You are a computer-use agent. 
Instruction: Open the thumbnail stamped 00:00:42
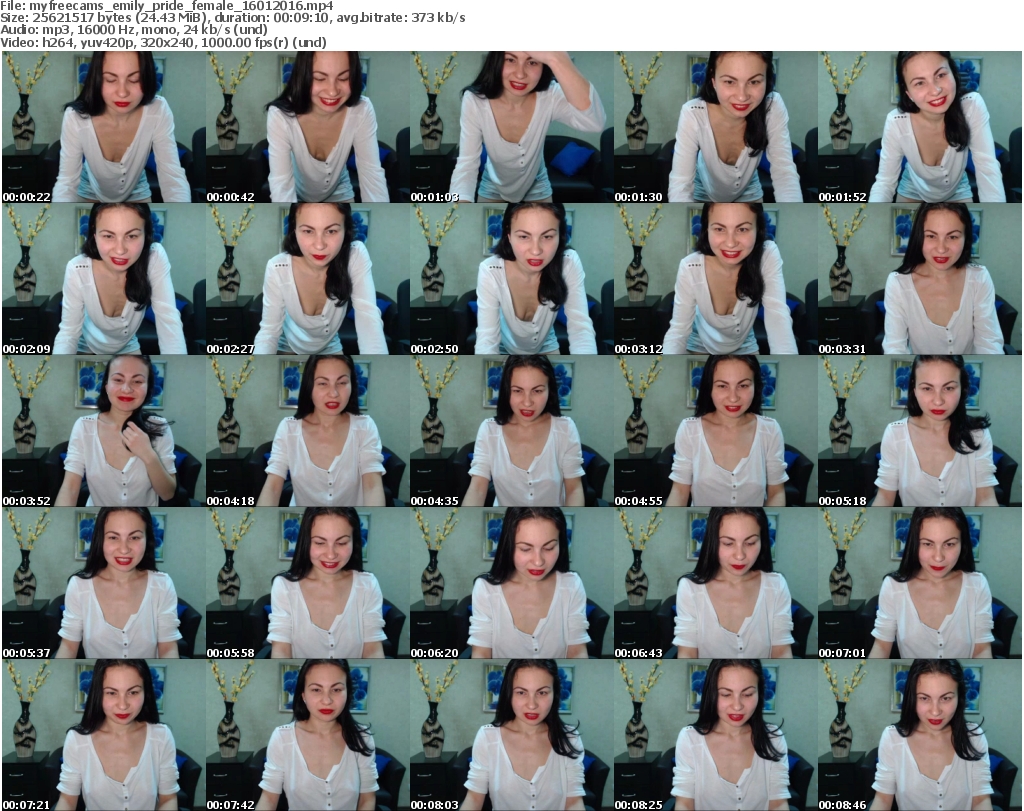pyautogui.click(x=307, y=127)
